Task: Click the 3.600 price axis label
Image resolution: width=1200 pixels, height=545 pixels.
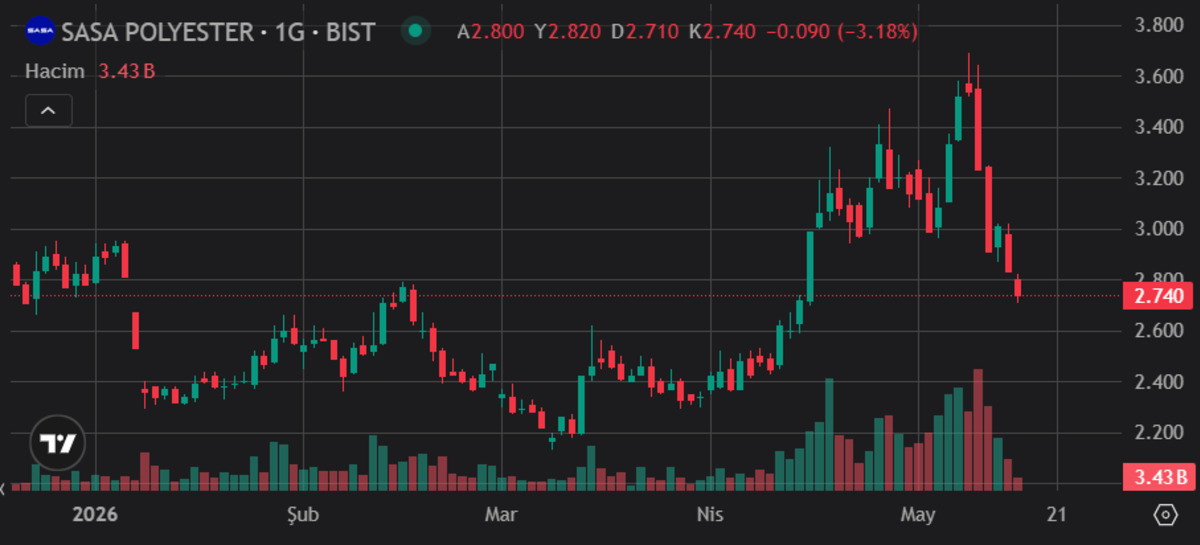Action: pyautogui.click(x=1160, y=76)
